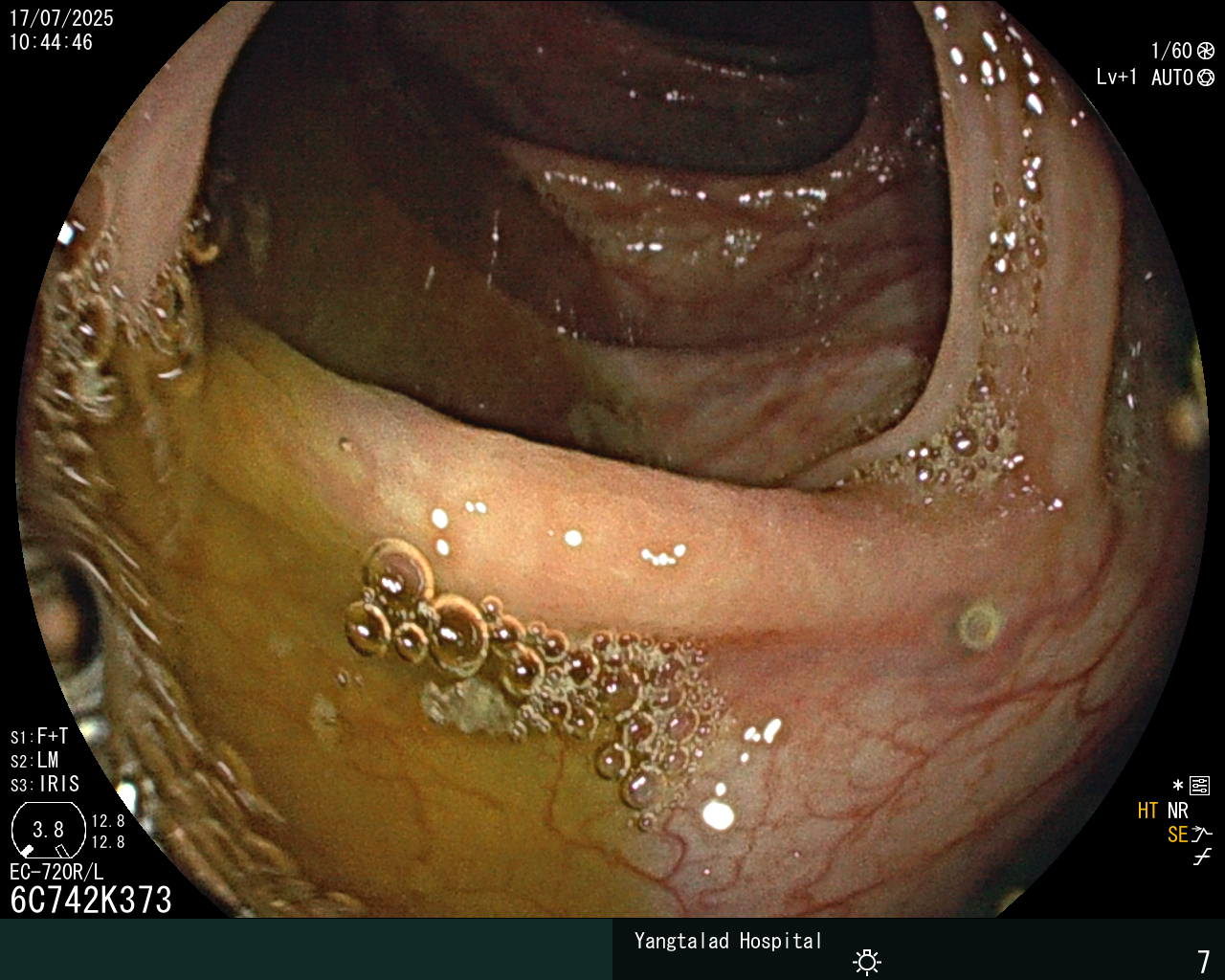Image resolution: width=1225 pixels, height=980 pixels.
Task: Click the 1/60 shutter speed value
Action: pyautogui.click(x=1171, y=51)
